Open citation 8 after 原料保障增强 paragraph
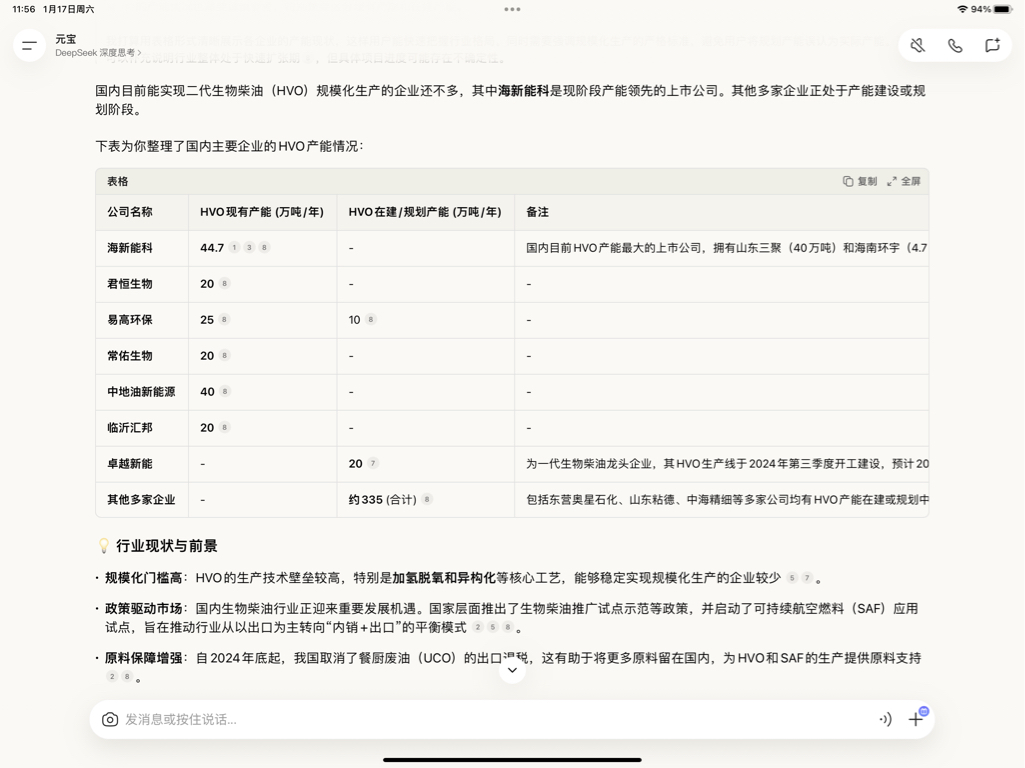Image resolution: width=1025 pixels, height=768 pixels. (127, 676)
